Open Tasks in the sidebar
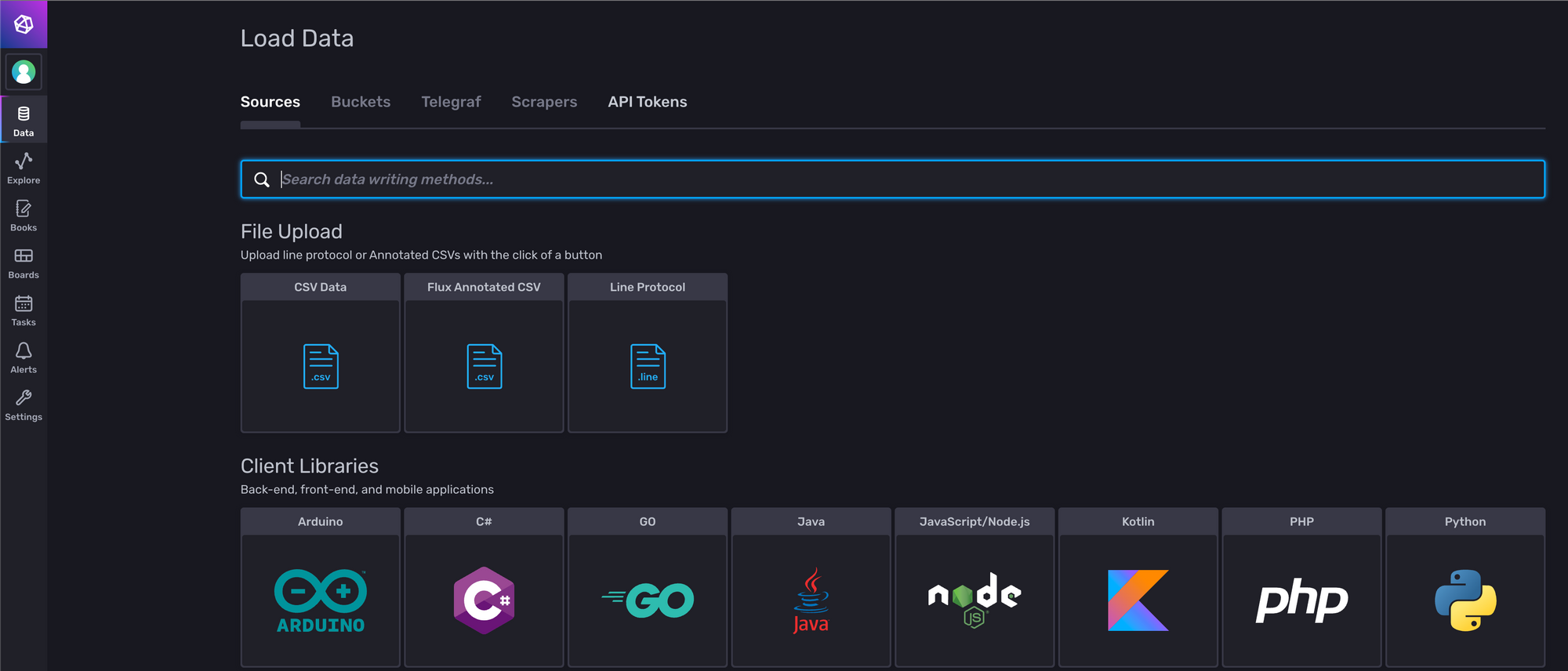The image size is (1568, 671). [x=24, y=310]
